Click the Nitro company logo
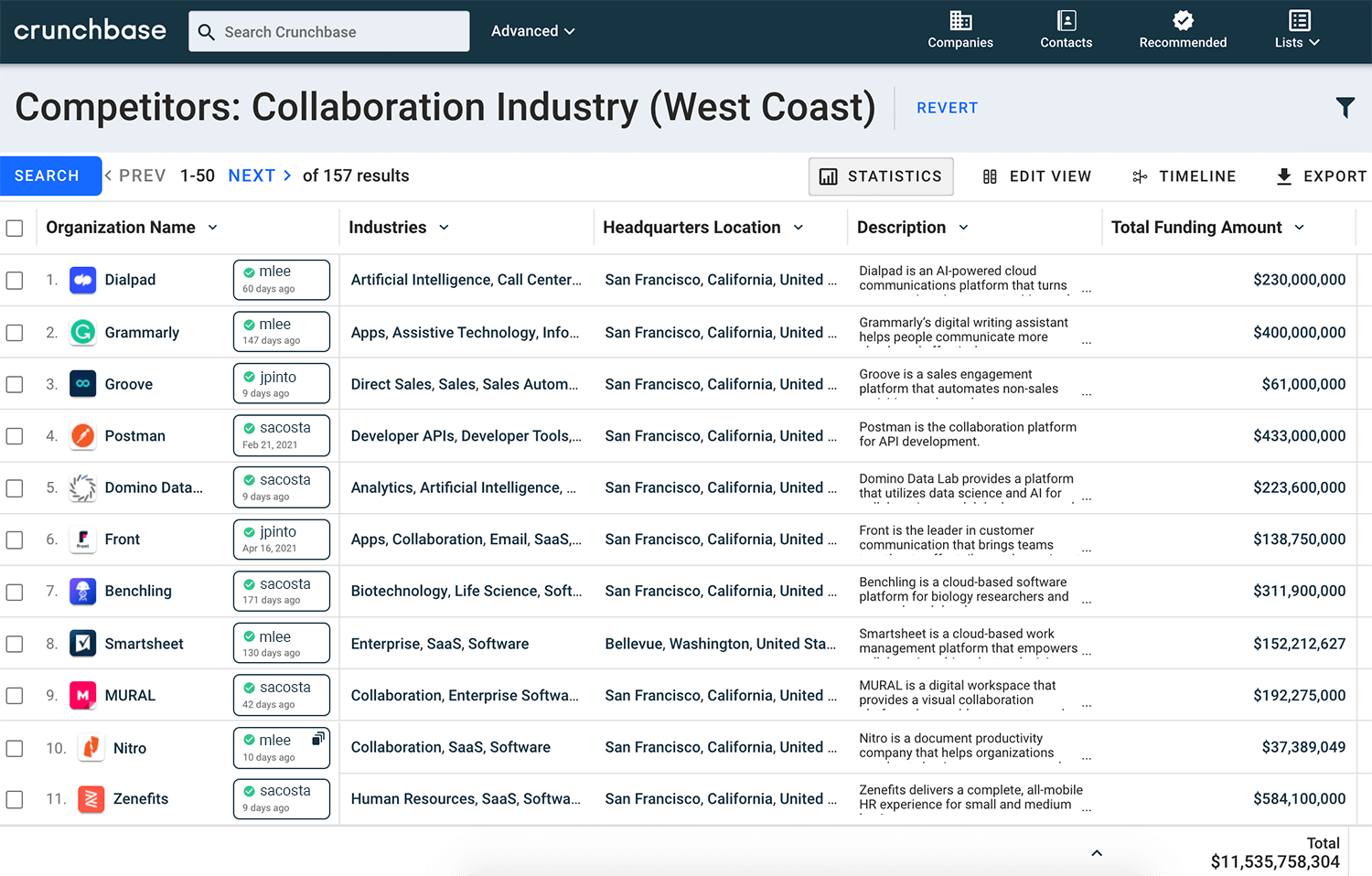This screenshot has width=1372, height=876. point(91,748)
